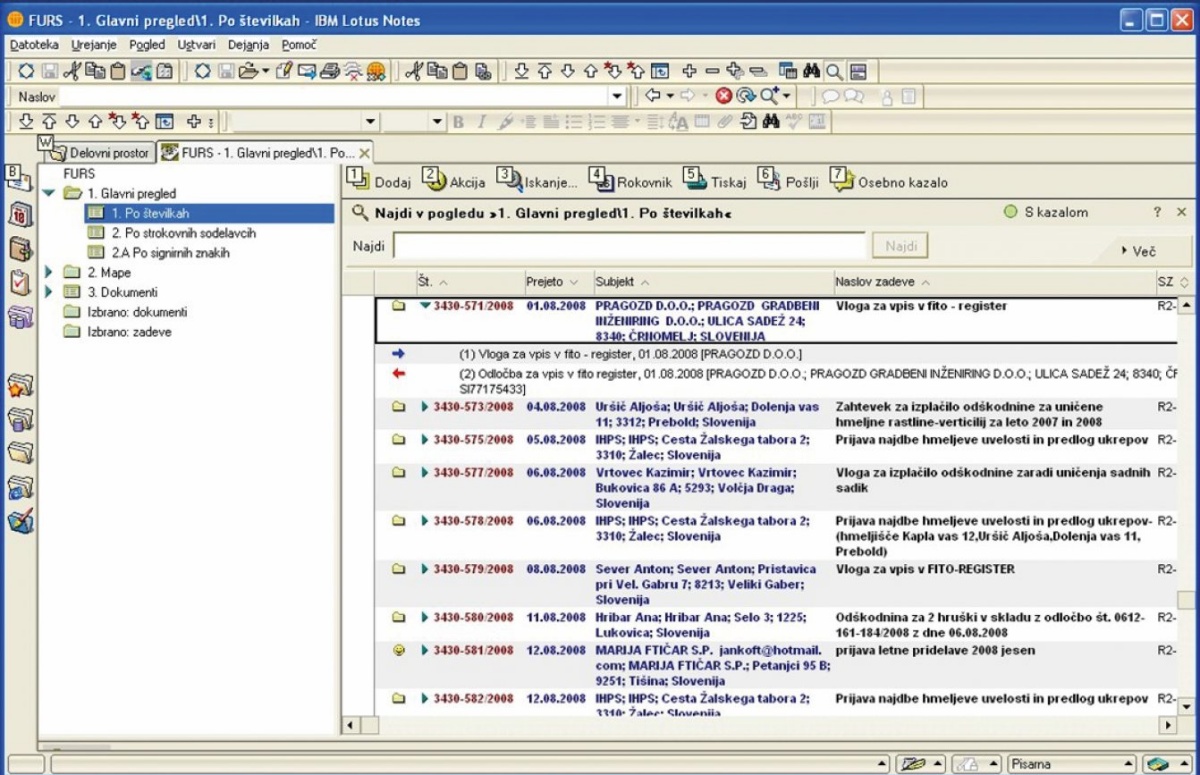Click the address book icon in left bar

21,250
